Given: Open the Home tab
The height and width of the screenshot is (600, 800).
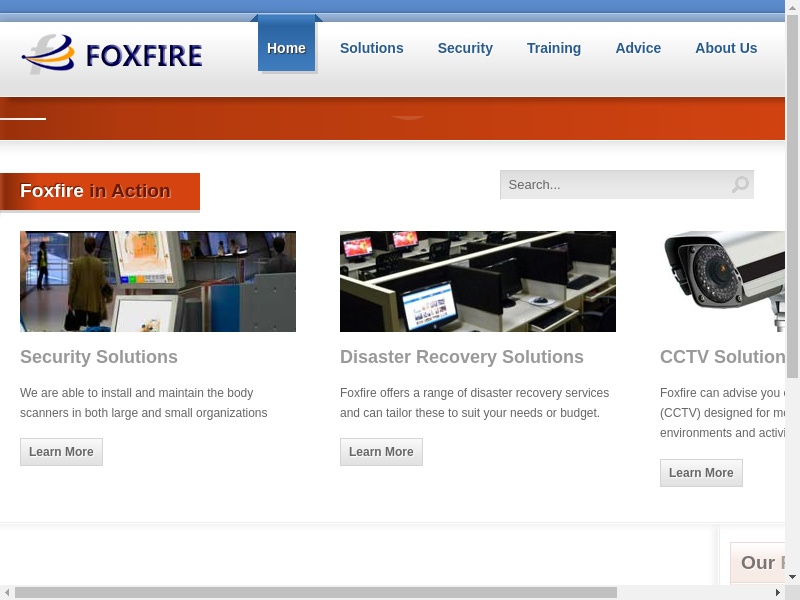Looking at the screenshot, I should (286, 48).
